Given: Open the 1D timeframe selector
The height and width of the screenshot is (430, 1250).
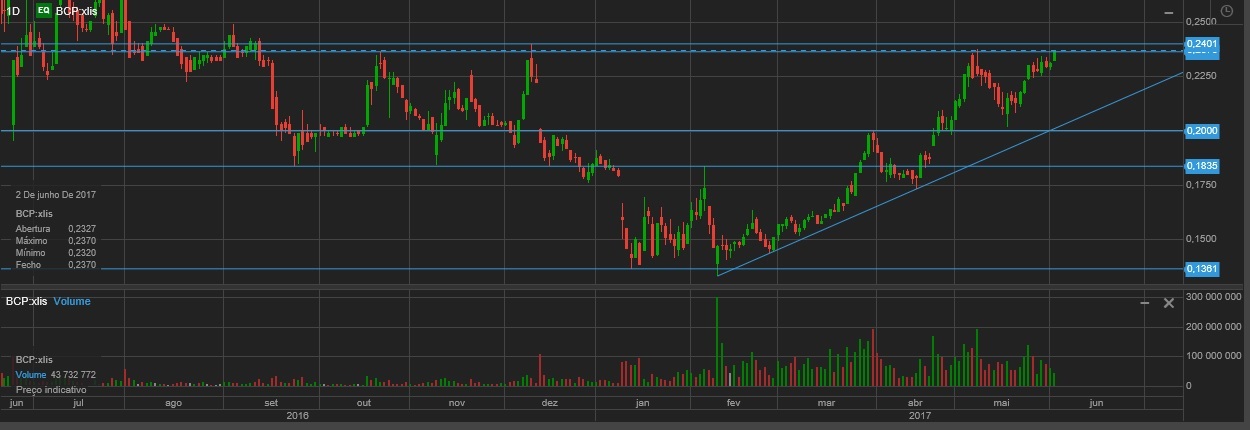Looking at the screenshot, I should (x=13, y=10).
